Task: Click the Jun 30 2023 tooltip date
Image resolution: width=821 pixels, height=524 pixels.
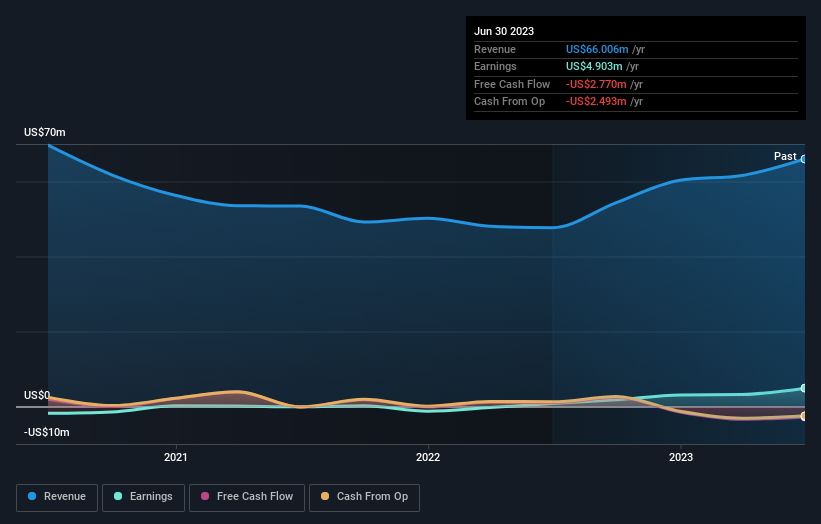Action: tap(504, 31)
